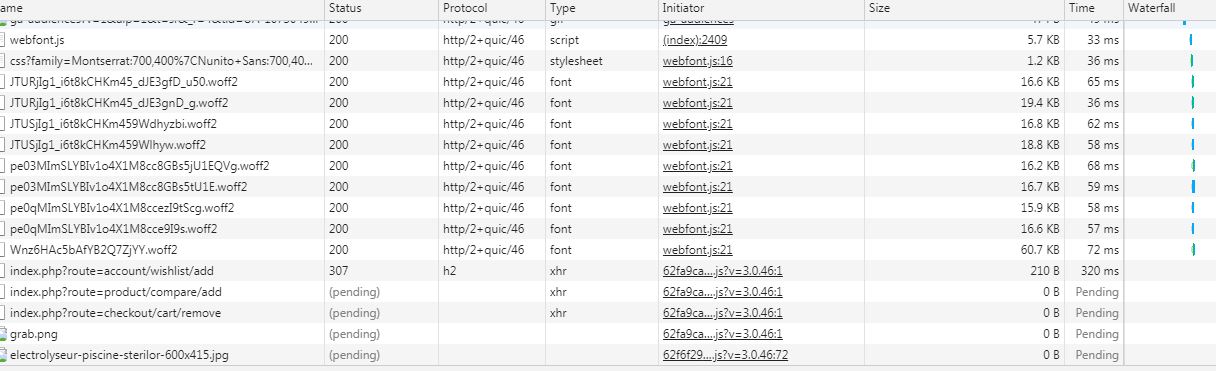Open initiator link for wishlist/add request

click(722, 271)
